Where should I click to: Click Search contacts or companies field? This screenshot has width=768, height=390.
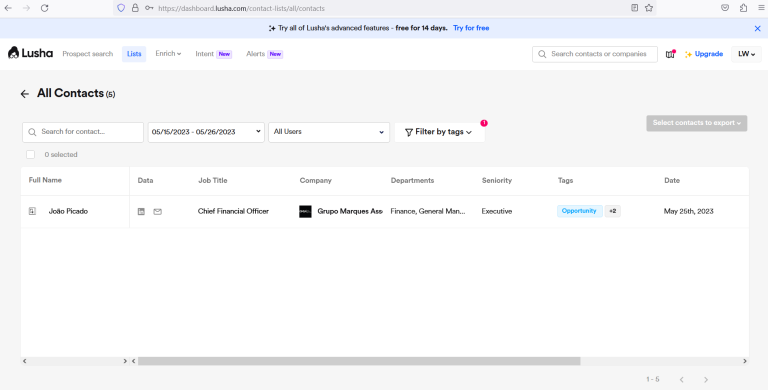[x=595, y=54]
